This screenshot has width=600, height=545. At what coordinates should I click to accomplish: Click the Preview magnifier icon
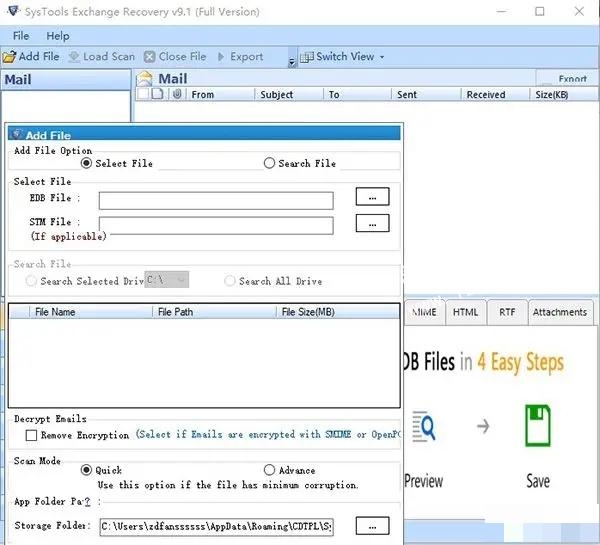coord(424,426)
